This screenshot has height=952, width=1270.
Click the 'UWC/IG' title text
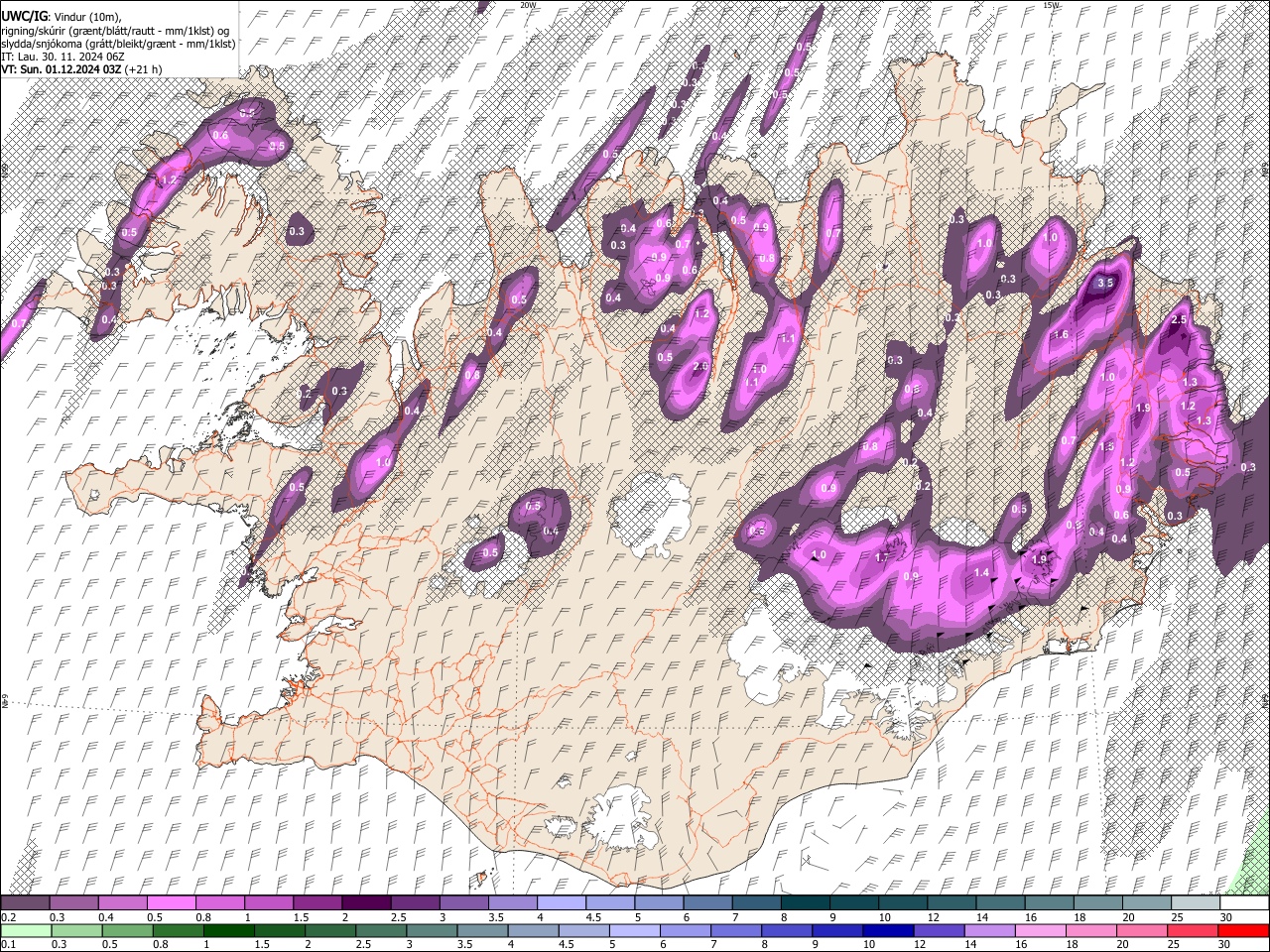[x=23, y=17]
